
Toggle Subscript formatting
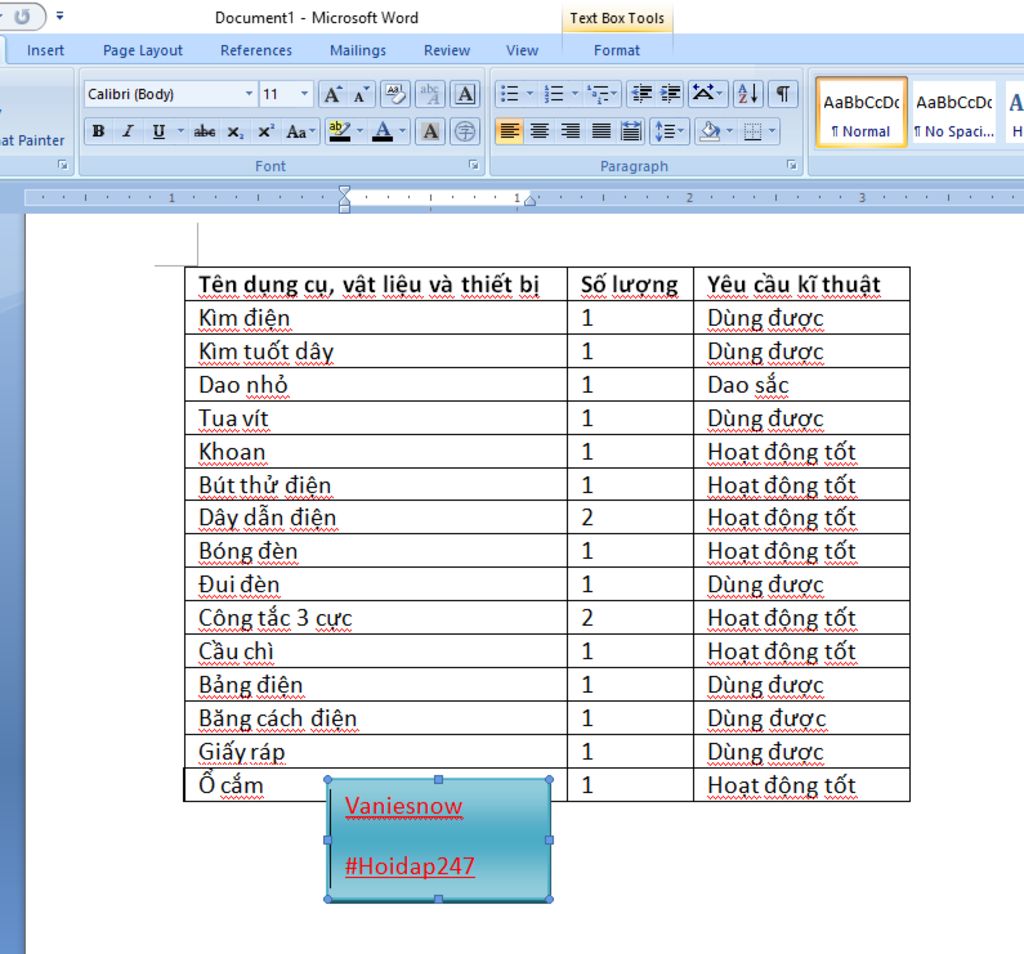235,131
